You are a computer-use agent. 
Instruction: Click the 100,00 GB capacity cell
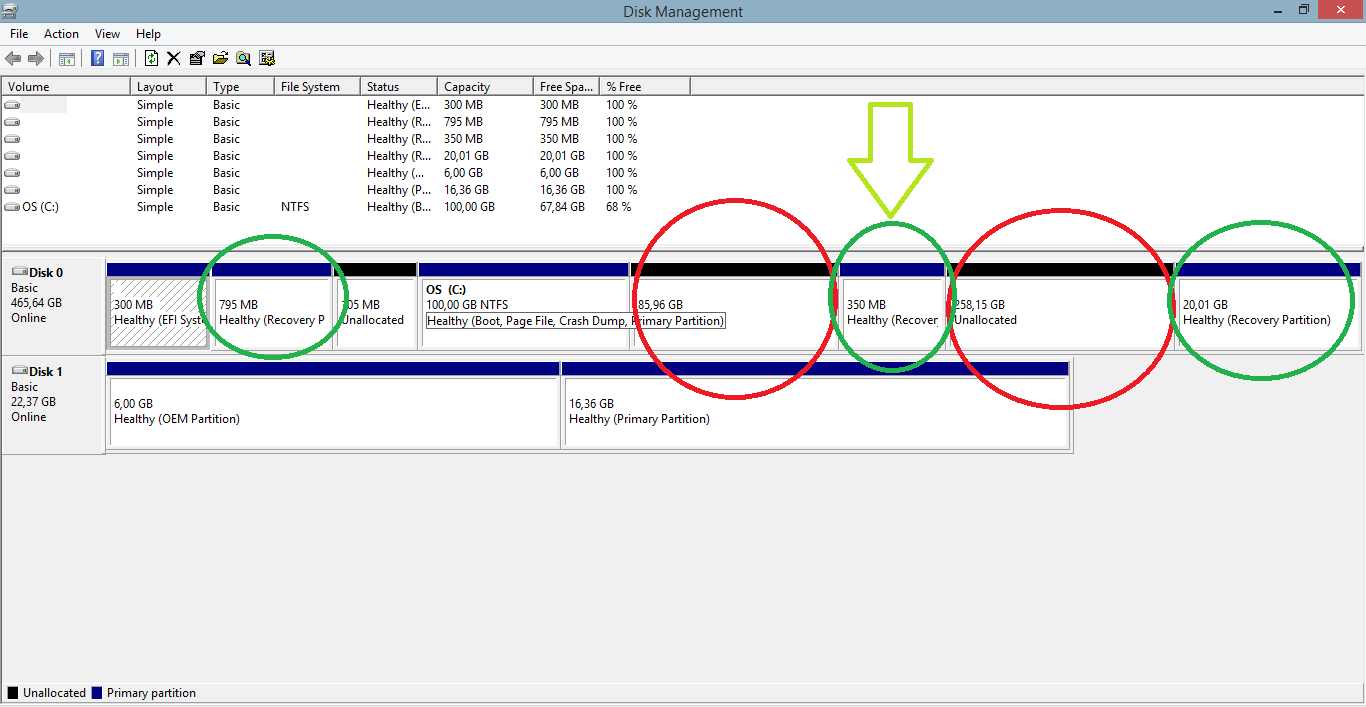click(469, 207)
